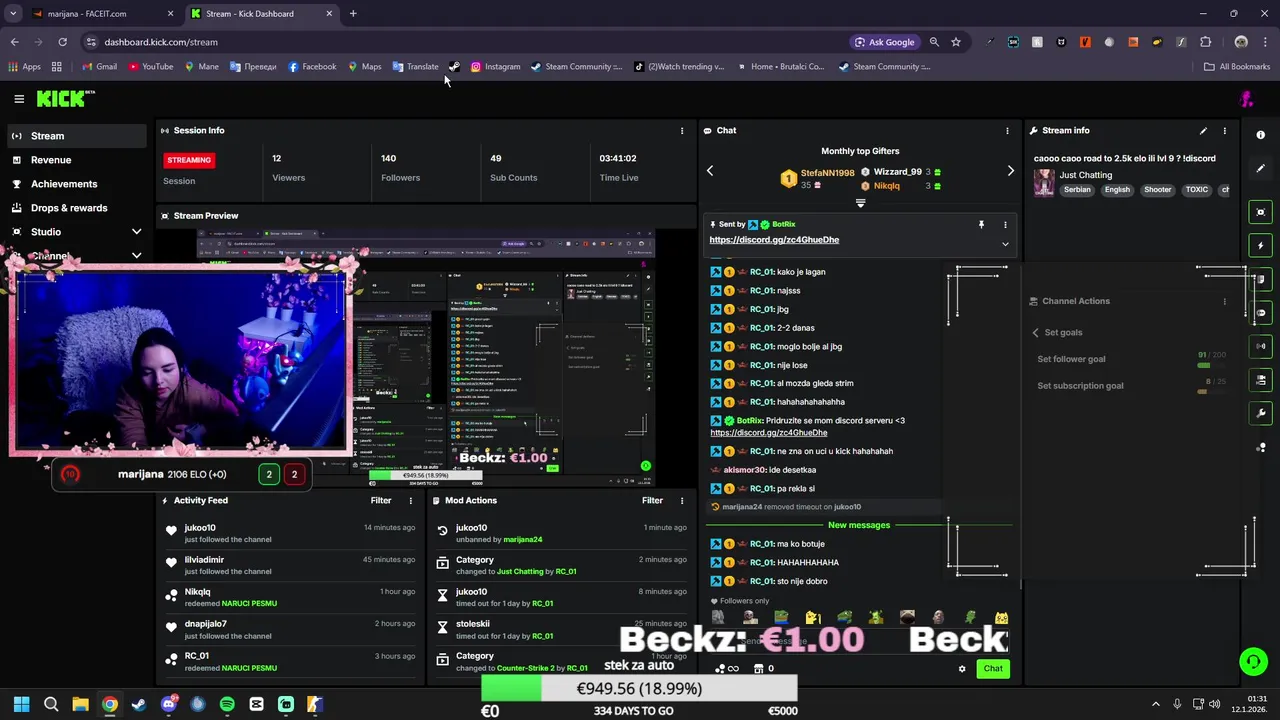Toggle the channel actions widget icon on the right rail
The width and height of the screenshot is (1280, 720).
click(x=1261, y=380)
